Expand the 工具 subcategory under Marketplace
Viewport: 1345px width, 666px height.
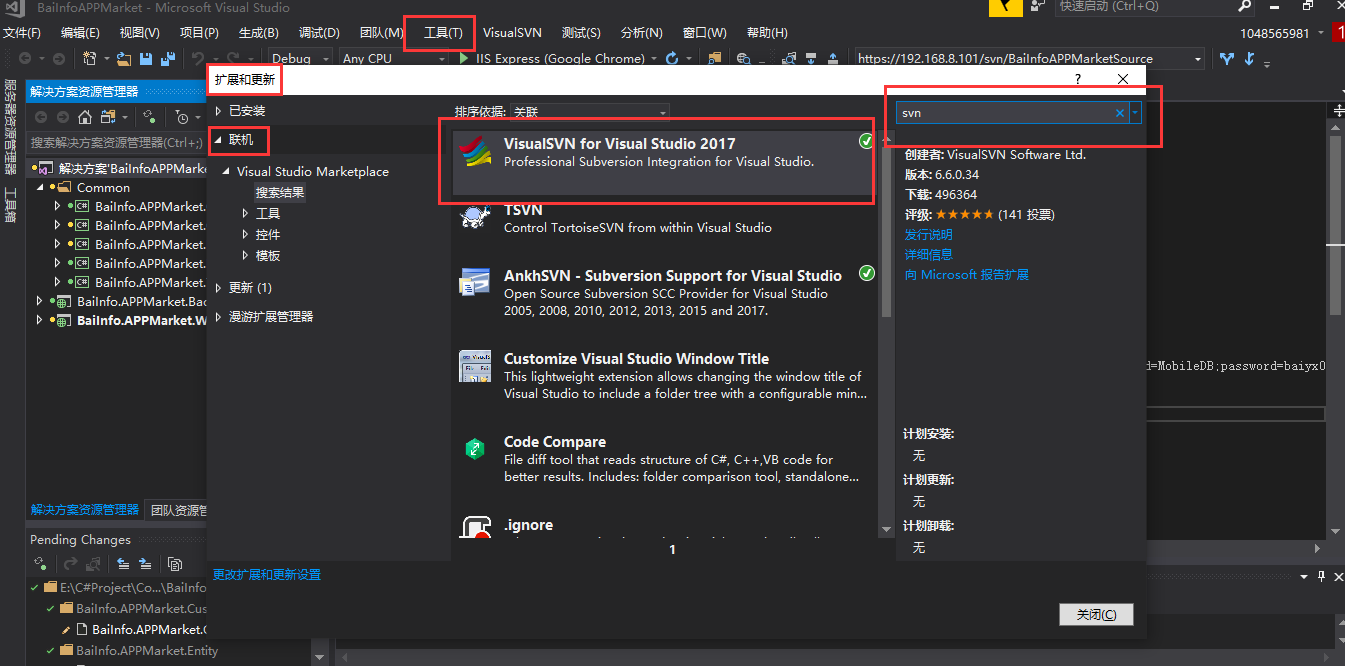pyautogui.click(x=246, y=214)
